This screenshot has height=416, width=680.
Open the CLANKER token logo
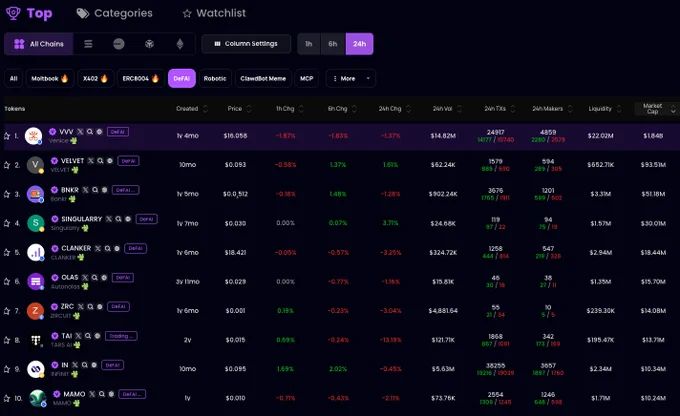click(36, 252)
